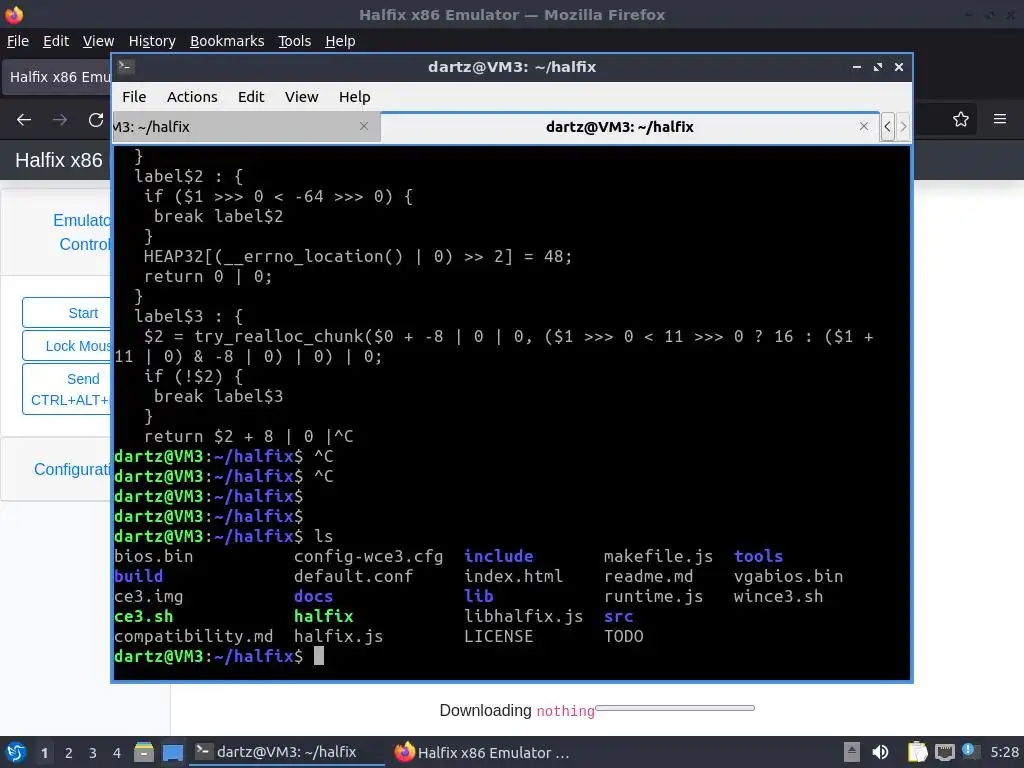Activate Halfix x86 Emulator Firefox taskbar entry
The width and height of the screenshot is (1024, 768).
pyautogui.click(x=483, y=752)
